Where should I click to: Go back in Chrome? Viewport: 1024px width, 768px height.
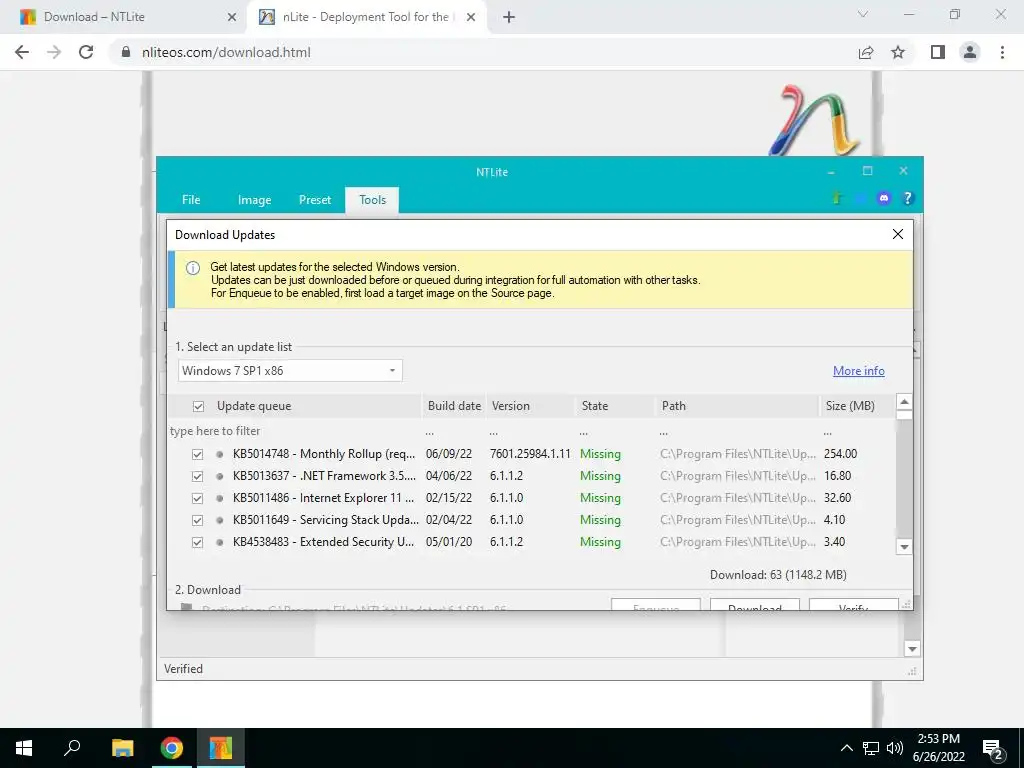pos(22,52)
